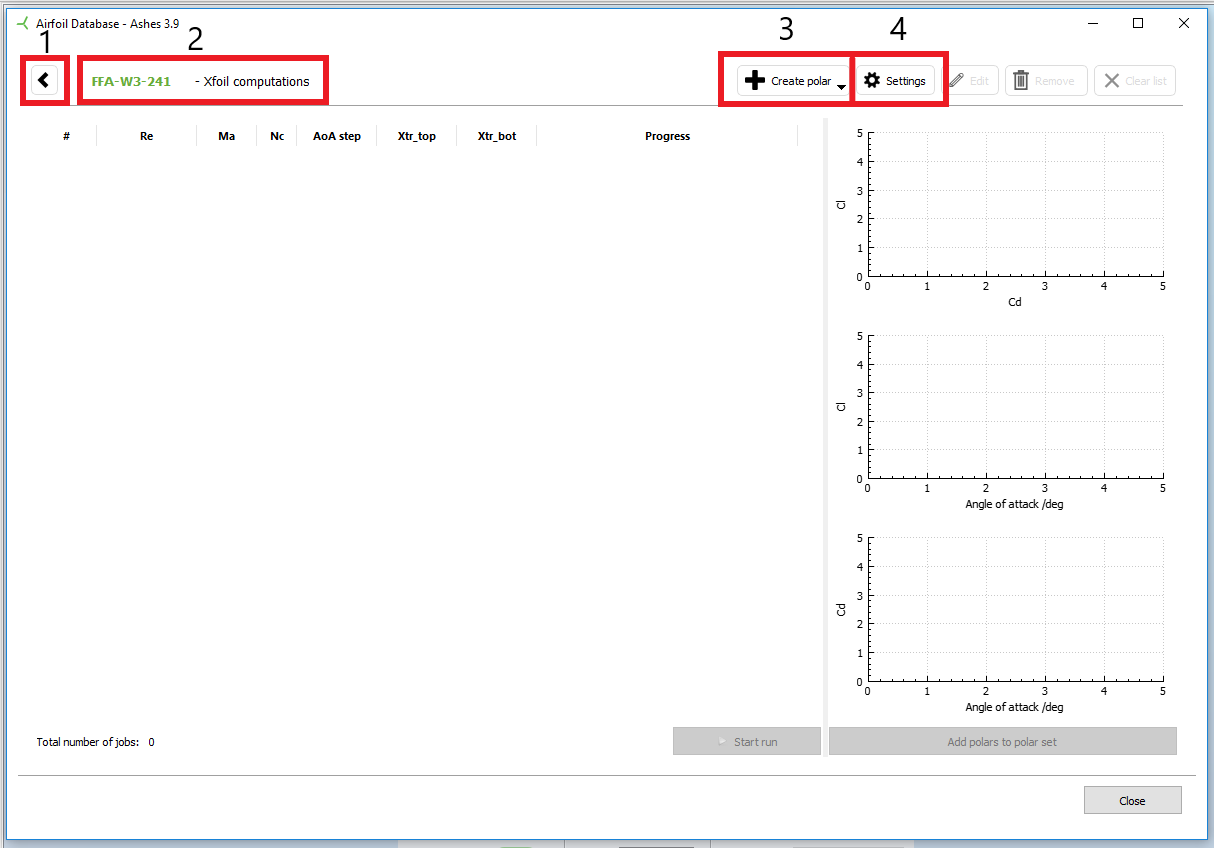Select the Nc column header

point(277,136)
